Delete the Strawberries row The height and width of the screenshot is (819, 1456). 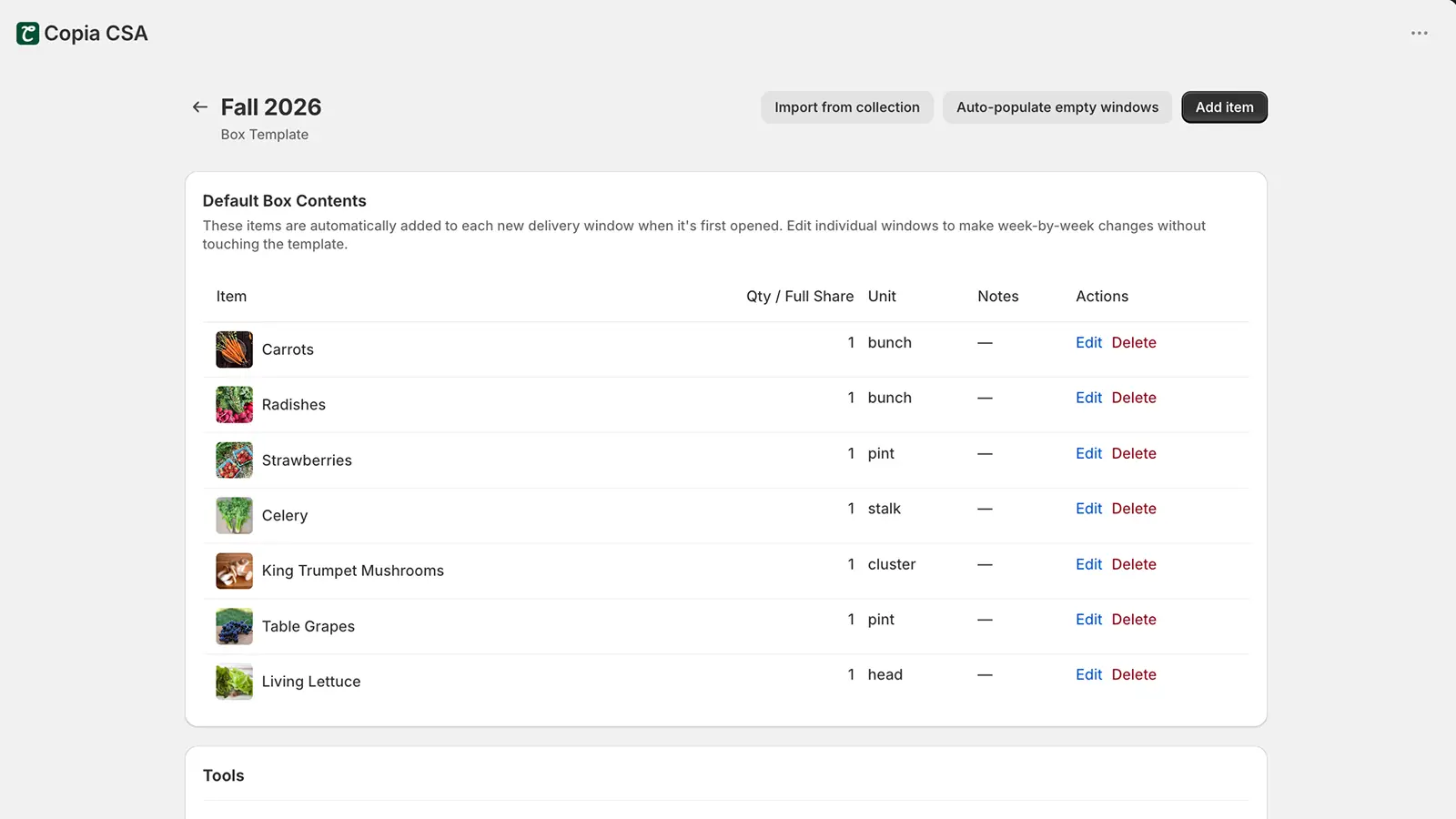pos(1134,453)
